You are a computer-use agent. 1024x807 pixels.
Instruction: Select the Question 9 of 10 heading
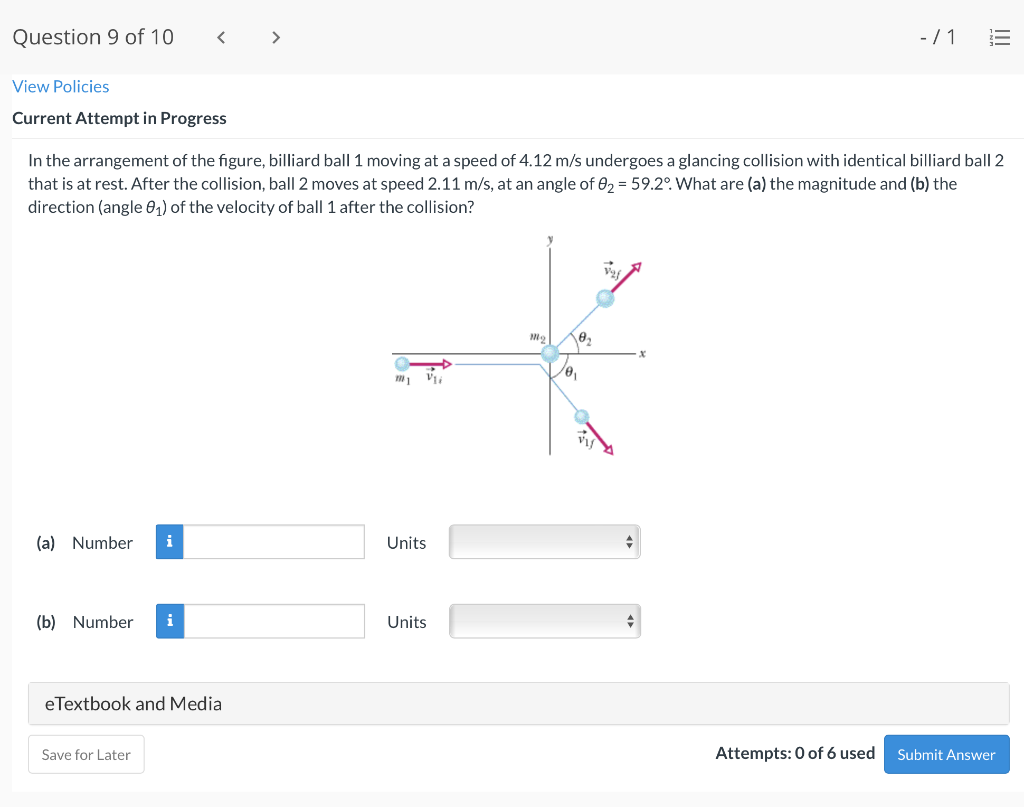click(93, 37)
